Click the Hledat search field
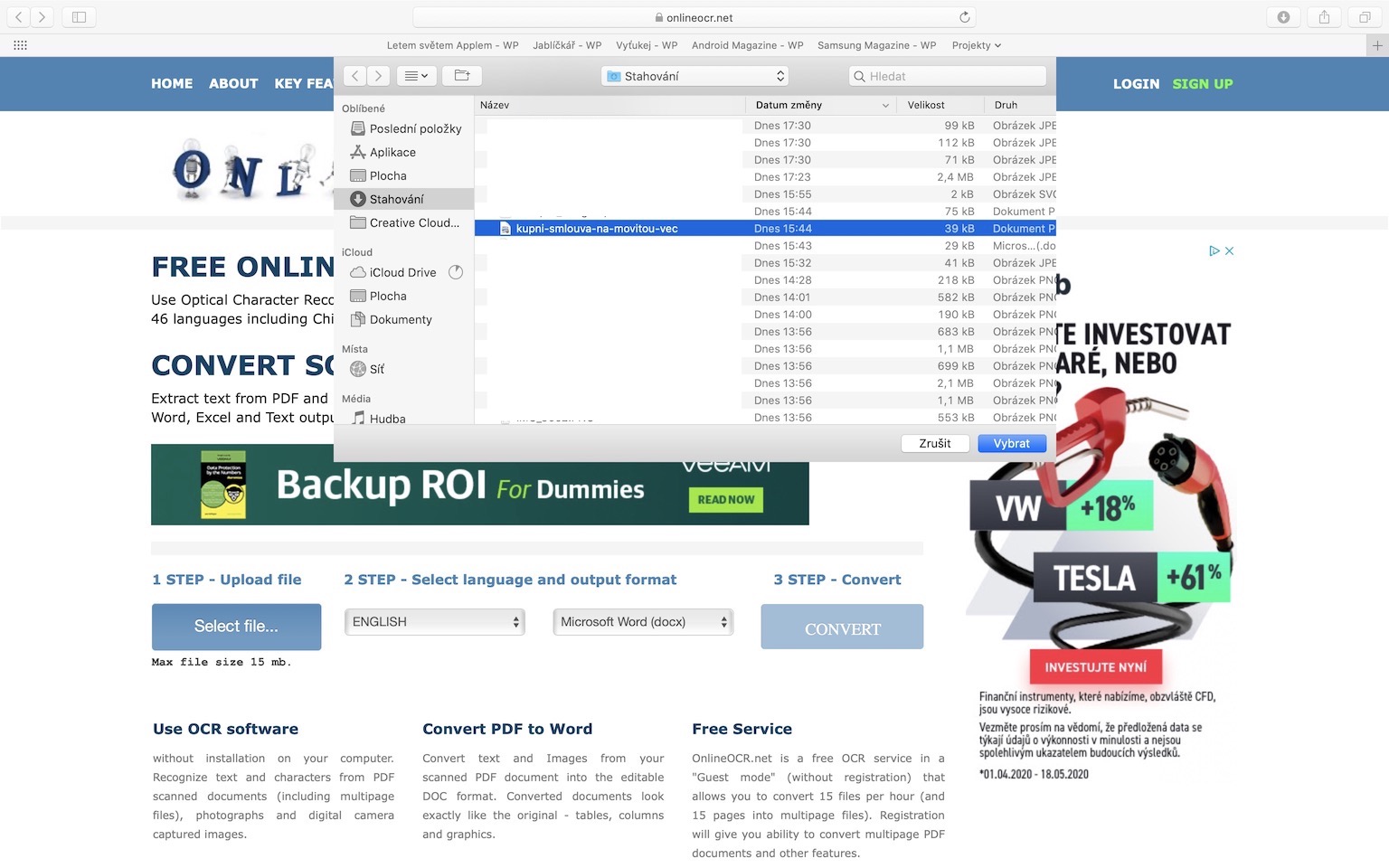 (948, 76)
